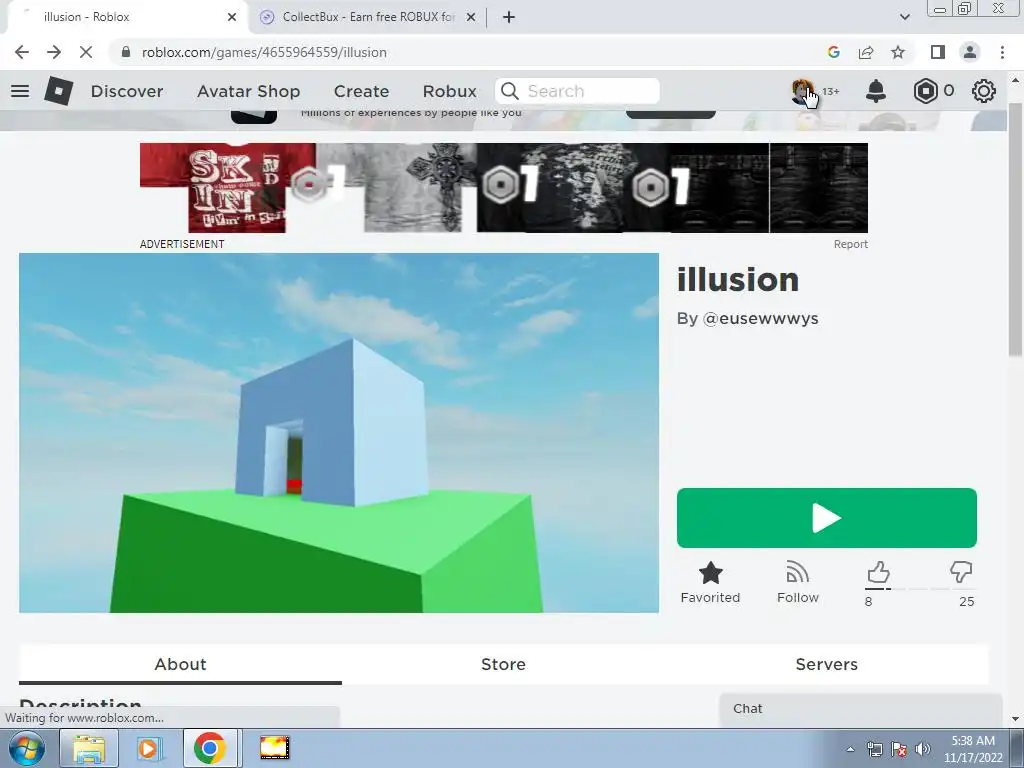Go forward with browser forward arrow

point(54,52)
